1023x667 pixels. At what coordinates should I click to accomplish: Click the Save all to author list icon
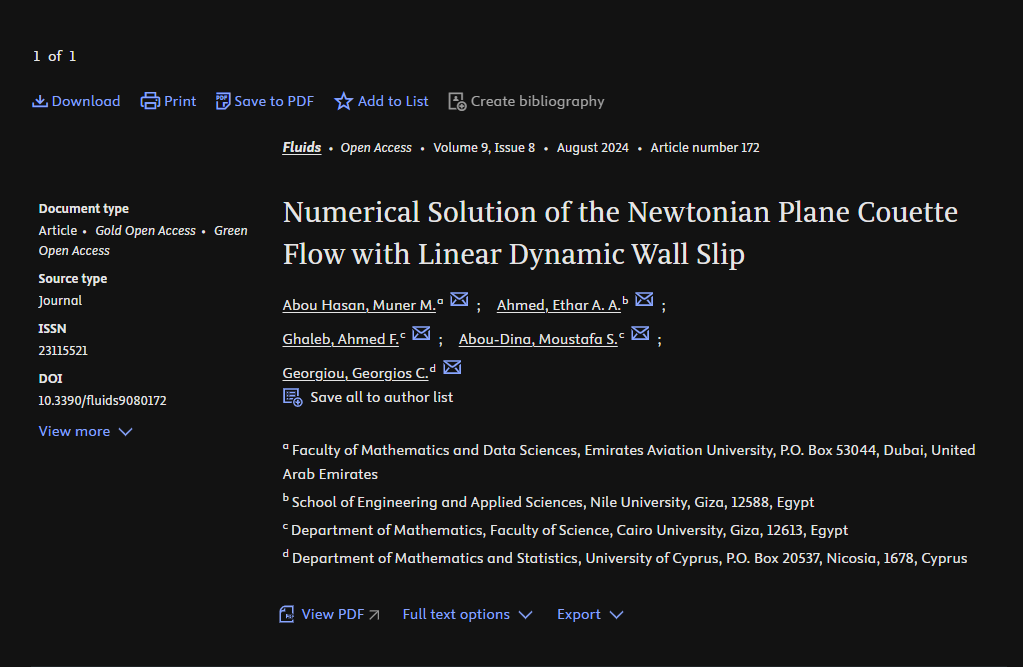[x=292, y=397]
